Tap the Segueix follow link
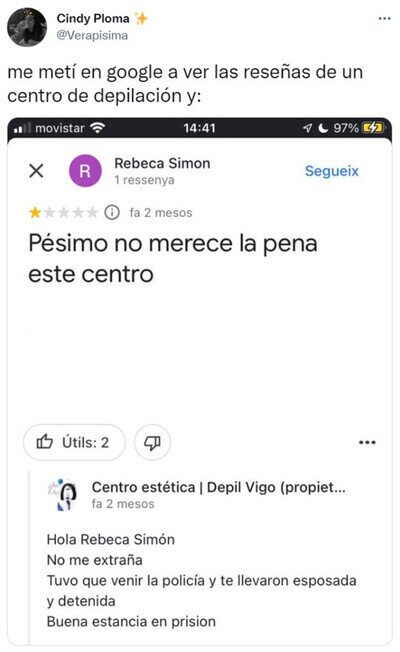Image resolution: width=400 pixels, height=652 pixels. [x=331, y=171]
